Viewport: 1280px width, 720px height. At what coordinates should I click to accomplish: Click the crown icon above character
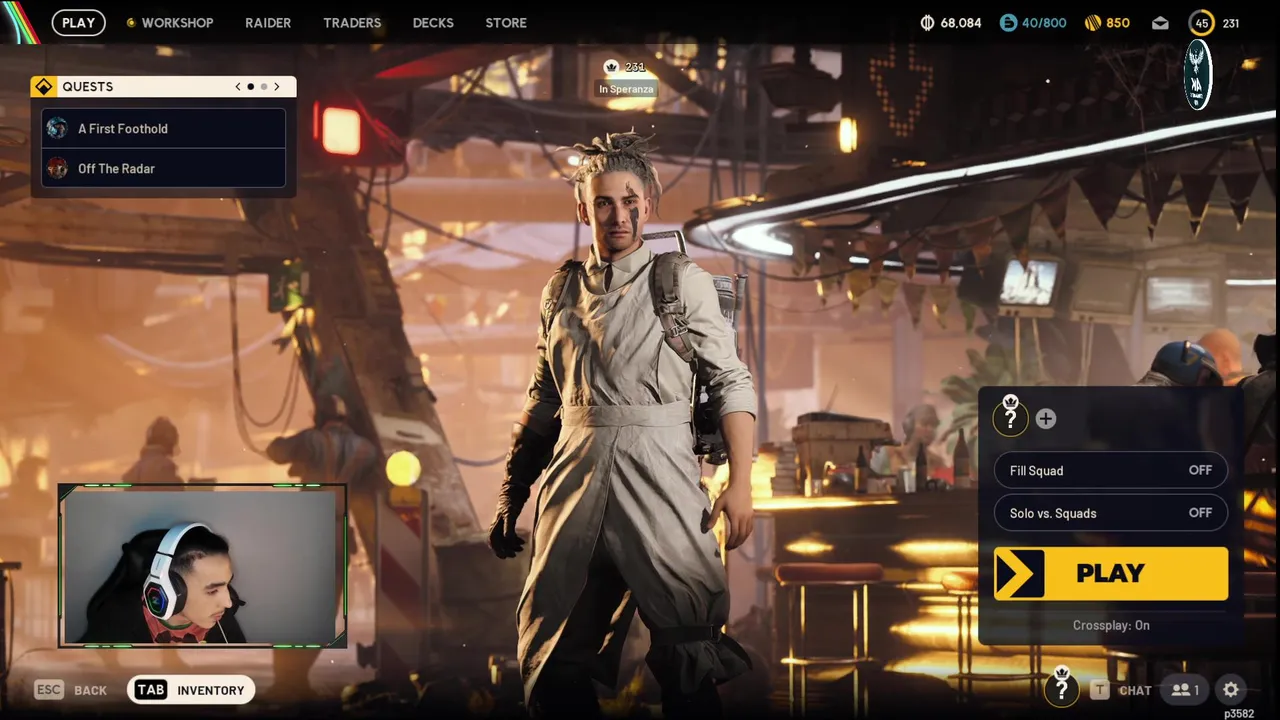[x=611, y=67]
